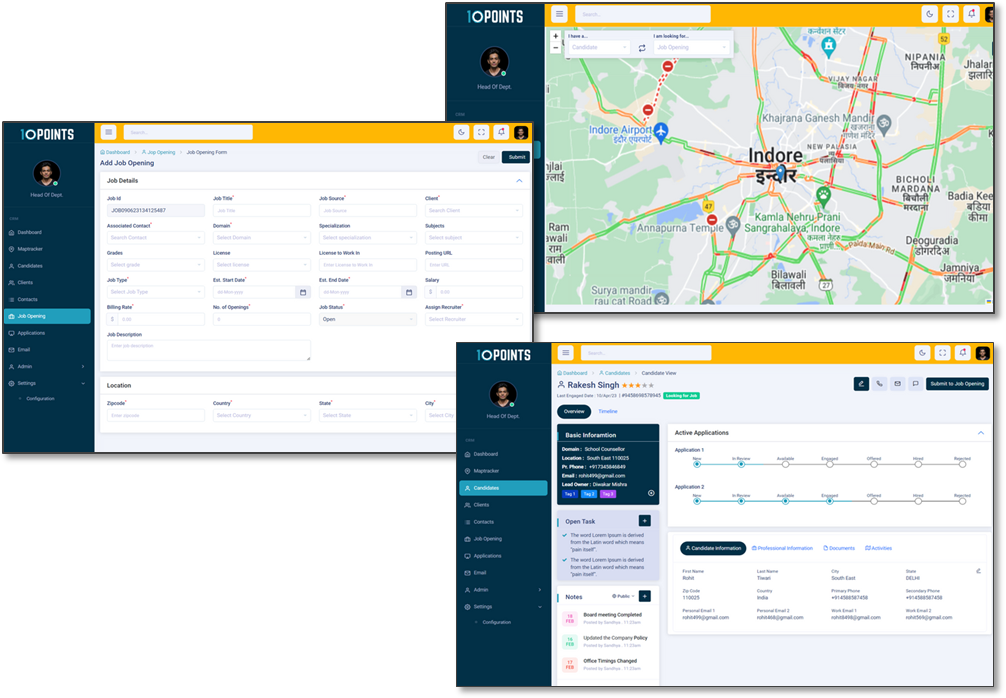The width and height of the screenshot is (1006, 698).
Task: Switch to the Timeline tab
Action: [608, 411]
